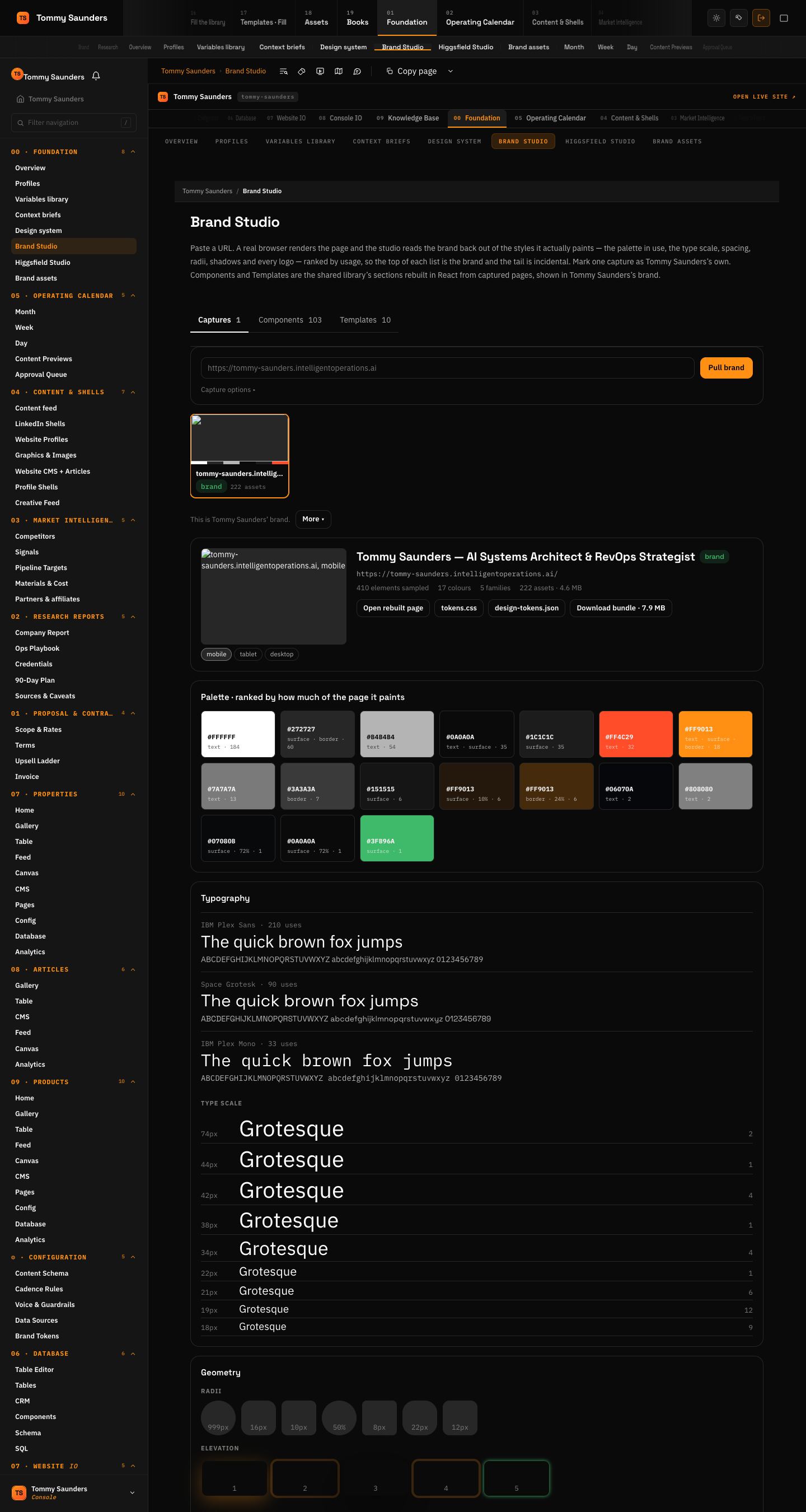This screenshot has height=1512, width=806.
Task: Collapse the 00 Foundation sidebar section
Action: (x=133, y=152)
